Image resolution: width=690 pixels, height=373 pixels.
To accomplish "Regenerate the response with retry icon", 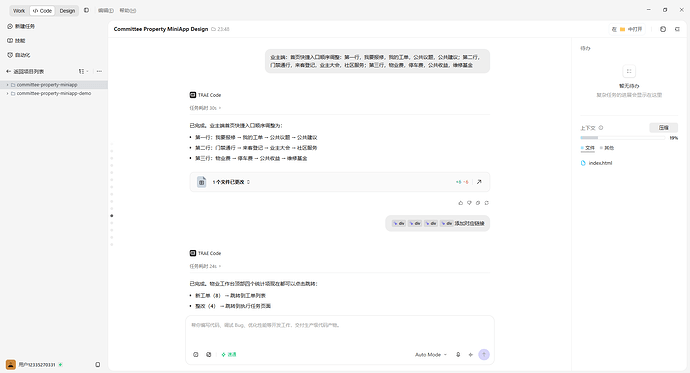I will point(487,203).
